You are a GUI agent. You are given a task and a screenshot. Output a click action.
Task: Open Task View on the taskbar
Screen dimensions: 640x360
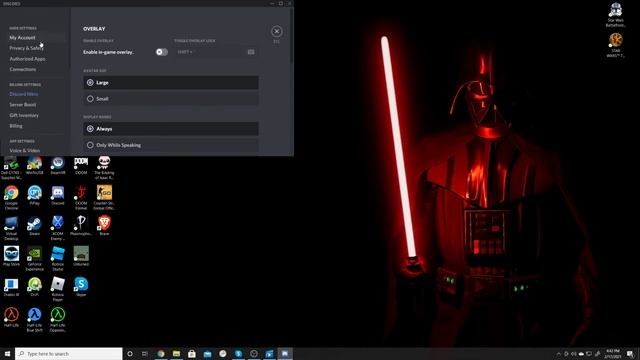[145, 353]
